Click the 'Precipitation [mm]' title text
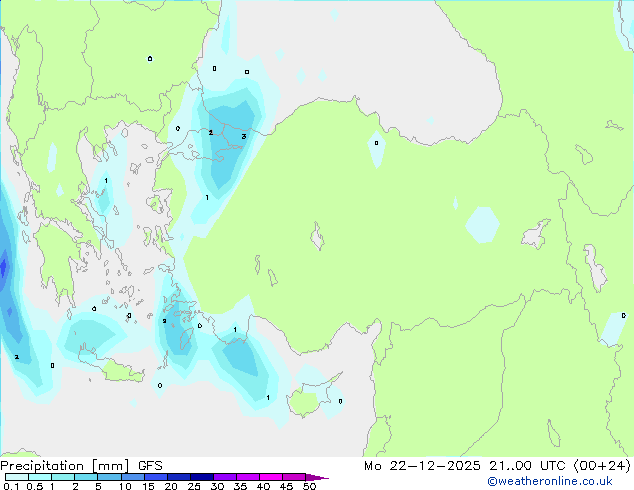Image resolution: width=634 pixels, height=490 pixels. click(65, 466)
